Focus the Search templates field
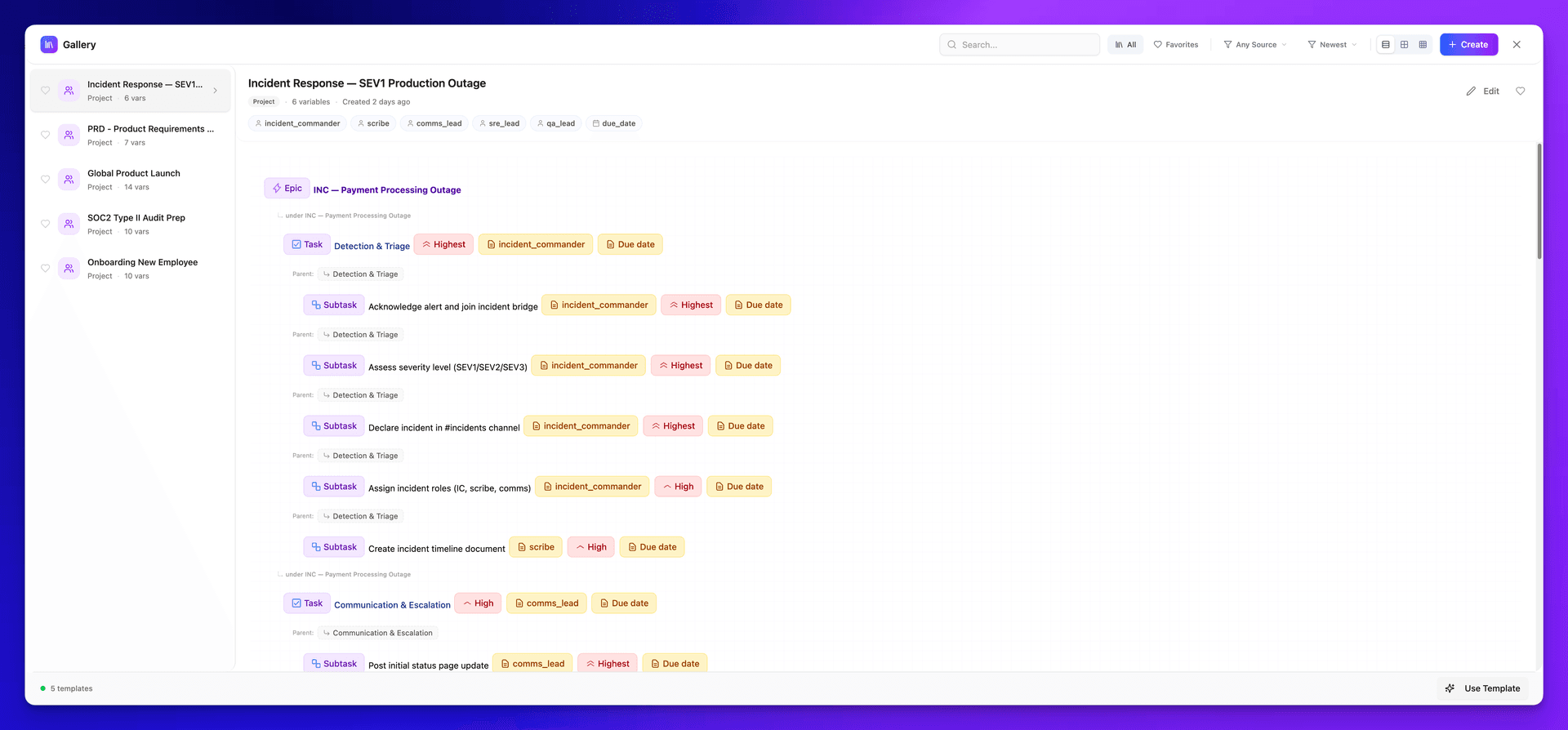This screenshot has height=730, width=1568. (1019, 44)
